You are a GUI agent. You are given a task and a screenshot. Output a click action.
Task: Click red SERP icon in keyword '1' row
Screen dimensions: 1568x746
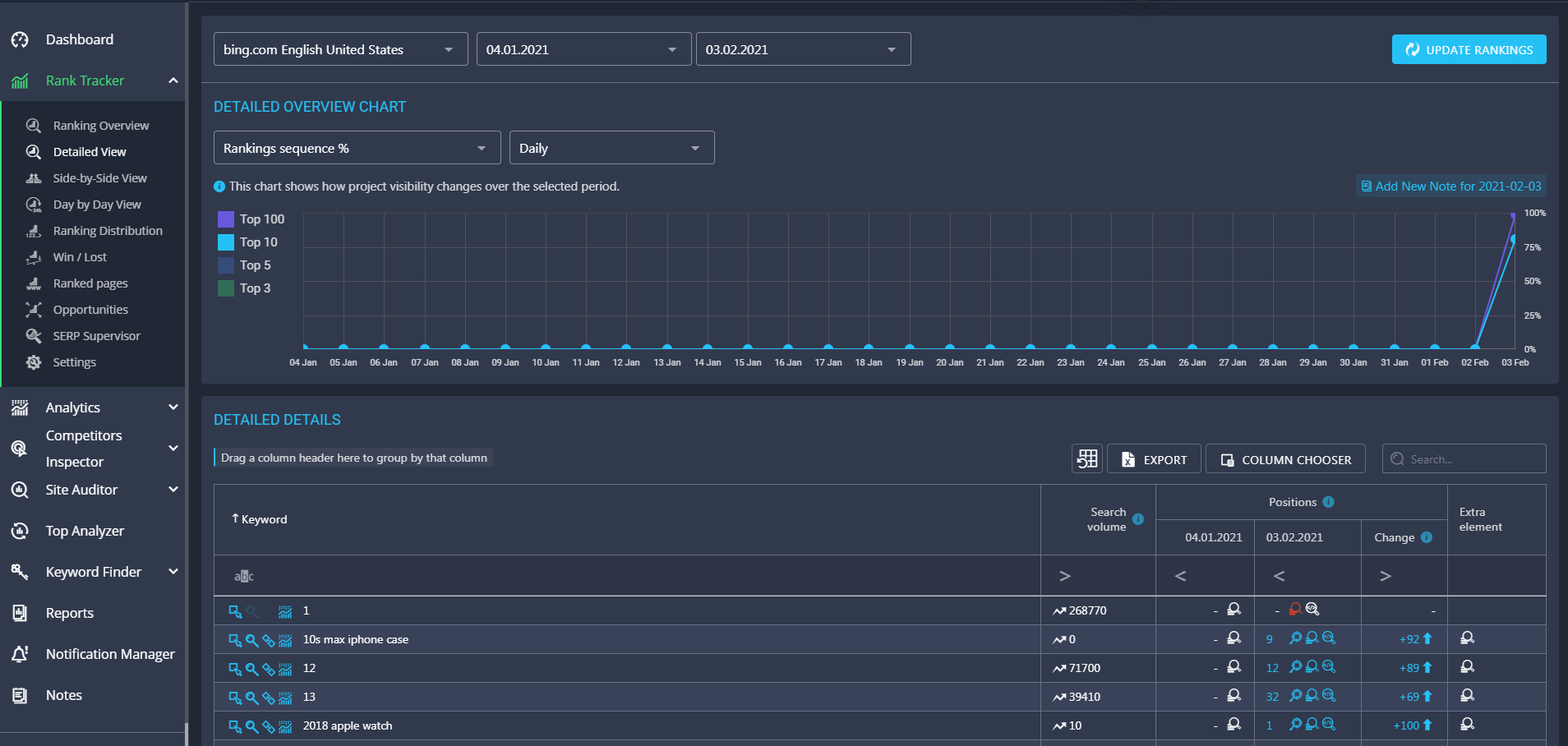coord(1295,610)
